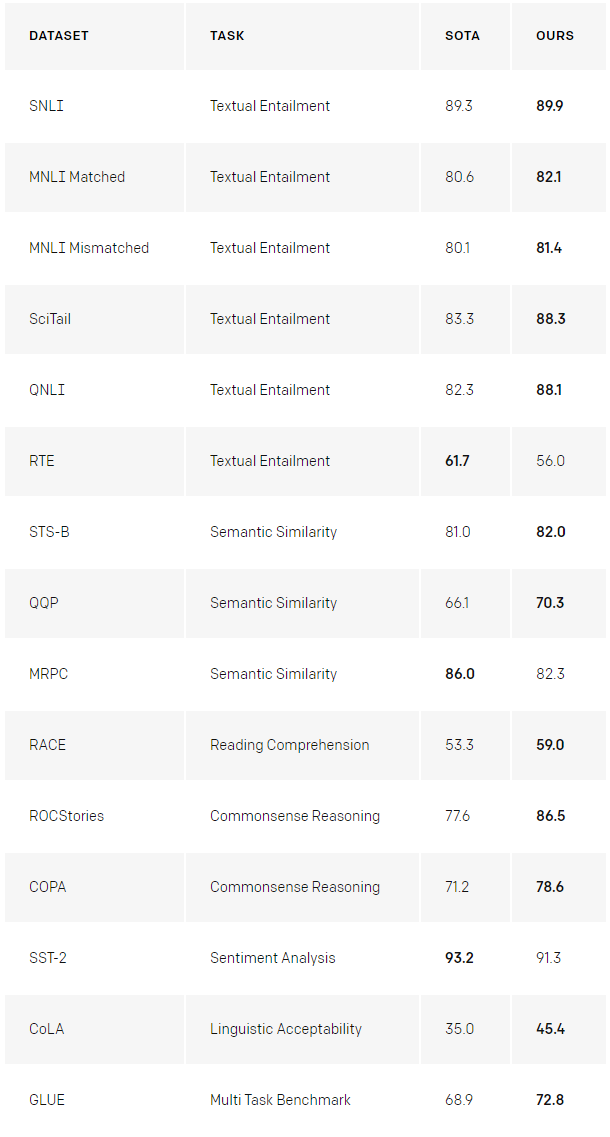Click the Reading Comprehension task cell

[x=289, y=745]
